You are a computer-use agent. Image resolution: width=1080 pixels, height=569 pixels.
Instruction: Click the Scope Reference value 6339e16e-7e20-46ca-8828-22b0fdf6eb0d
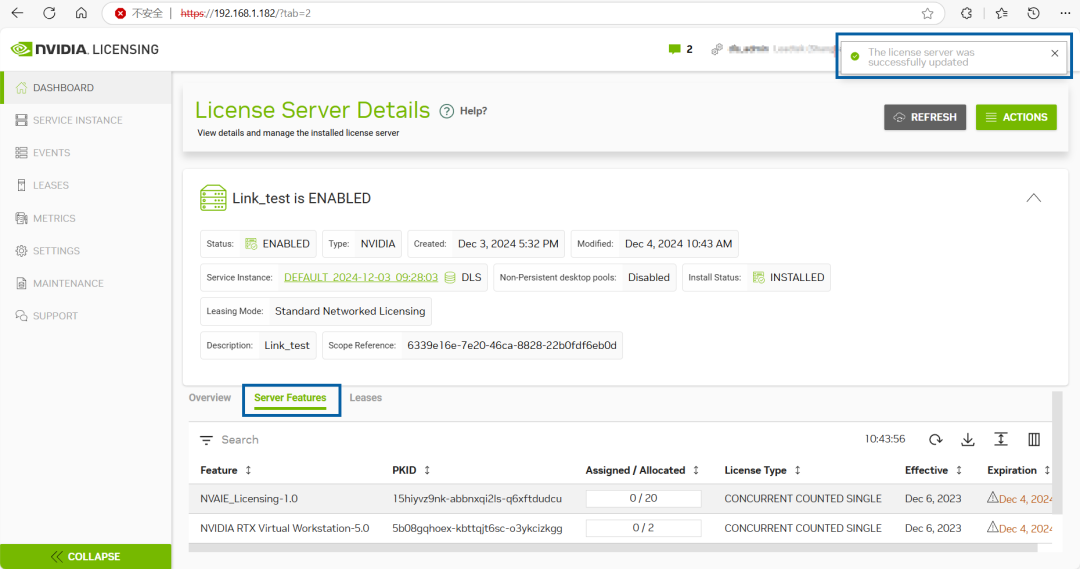[512, 345]
